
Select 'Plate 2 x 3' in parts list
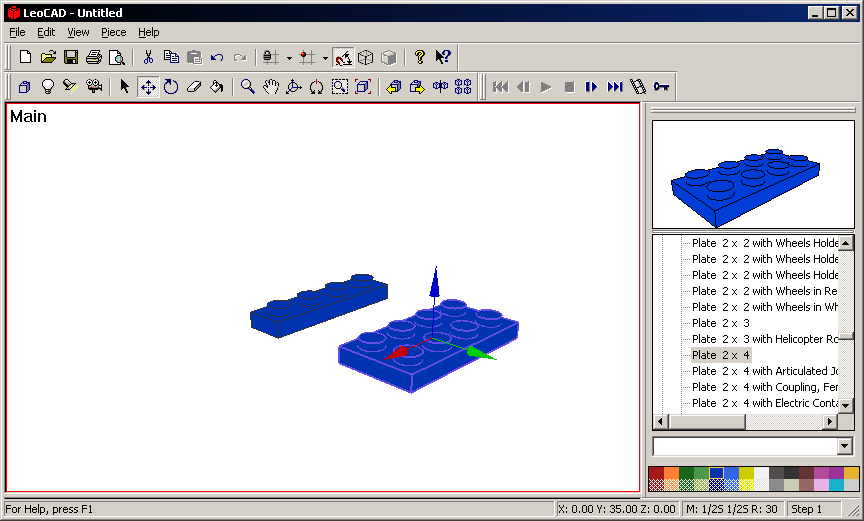[x=720, y=323]
